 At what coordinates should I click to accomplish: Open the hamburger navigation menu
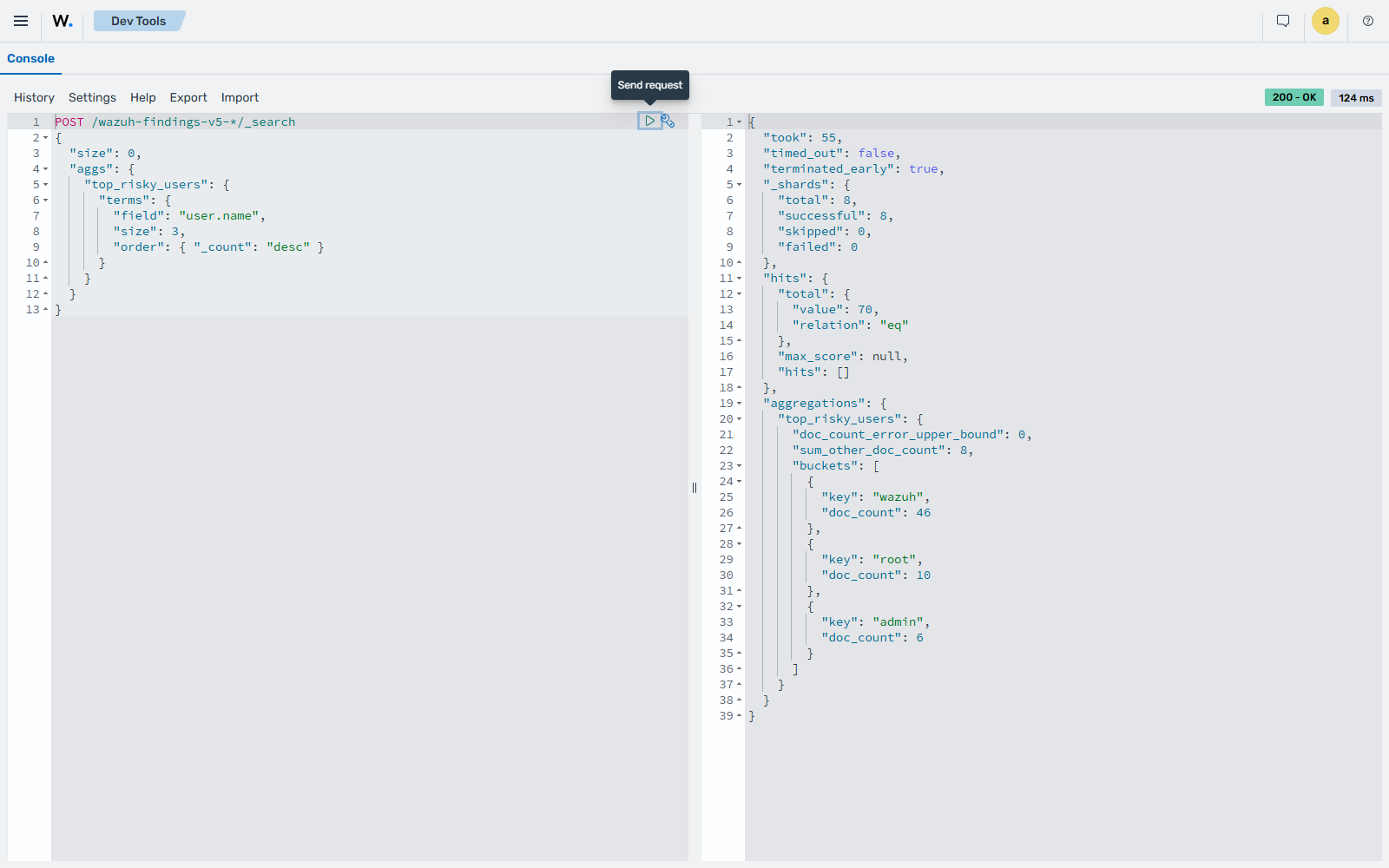click(x=21, y=21)
